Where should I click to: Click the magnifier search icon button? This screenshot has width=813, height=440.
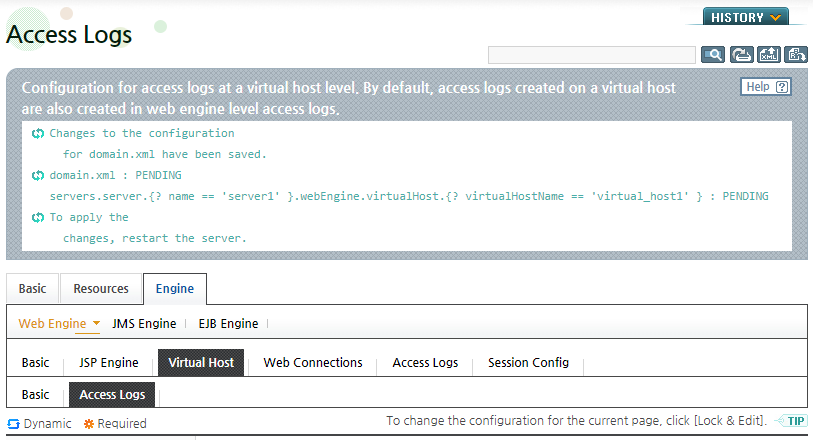(713, 54)
